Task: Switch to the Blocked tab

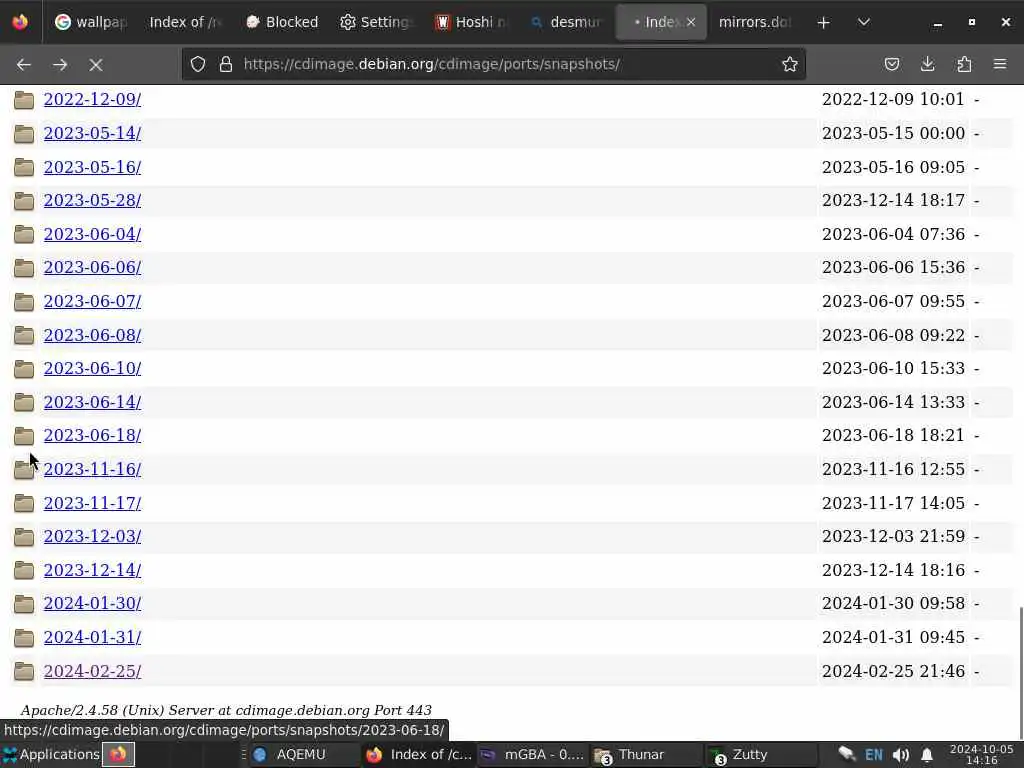Action: click(281, 22)
